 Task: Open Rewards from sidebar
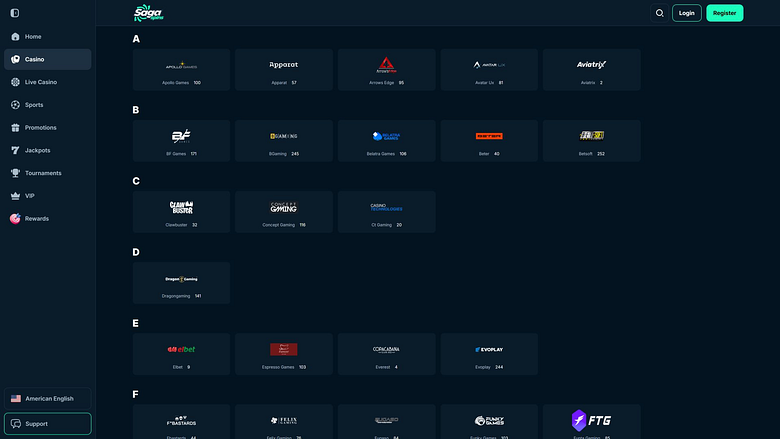(47, 219)
